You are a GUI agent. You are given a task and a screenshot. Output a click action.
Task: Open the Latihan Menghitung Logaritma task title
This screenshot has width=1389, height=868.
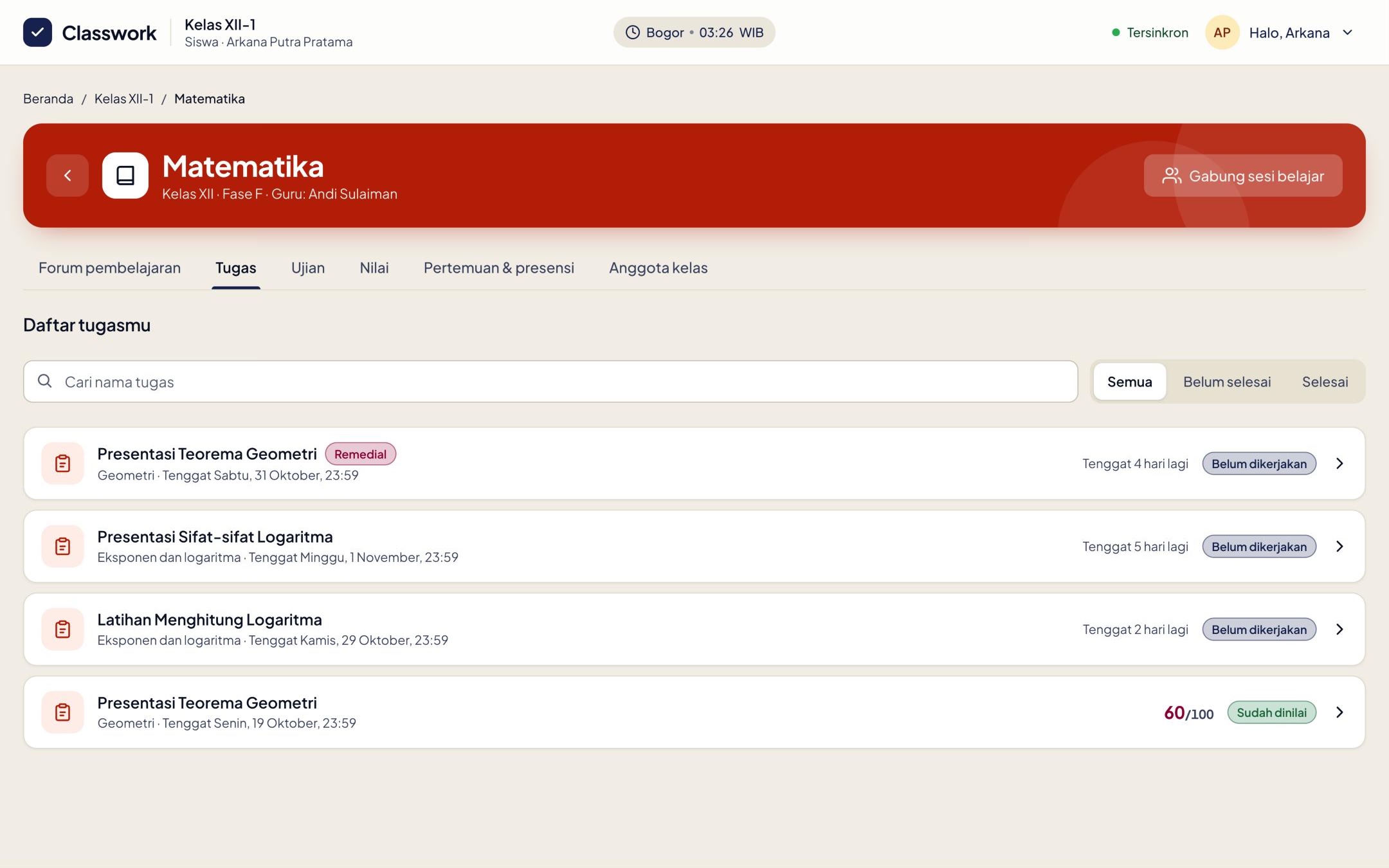[x=210, y=620]
